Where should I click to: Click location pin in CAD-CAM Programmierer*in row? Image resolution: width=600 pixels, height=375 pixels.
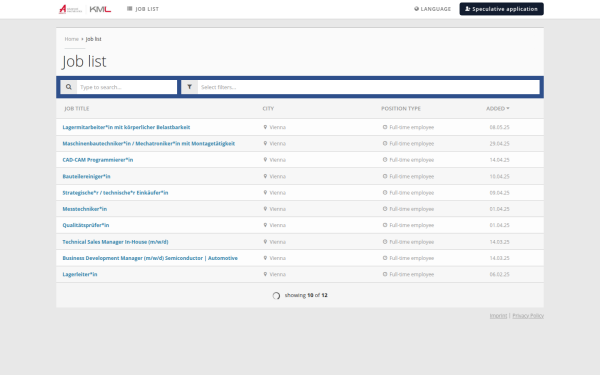(x=265, y=160)
